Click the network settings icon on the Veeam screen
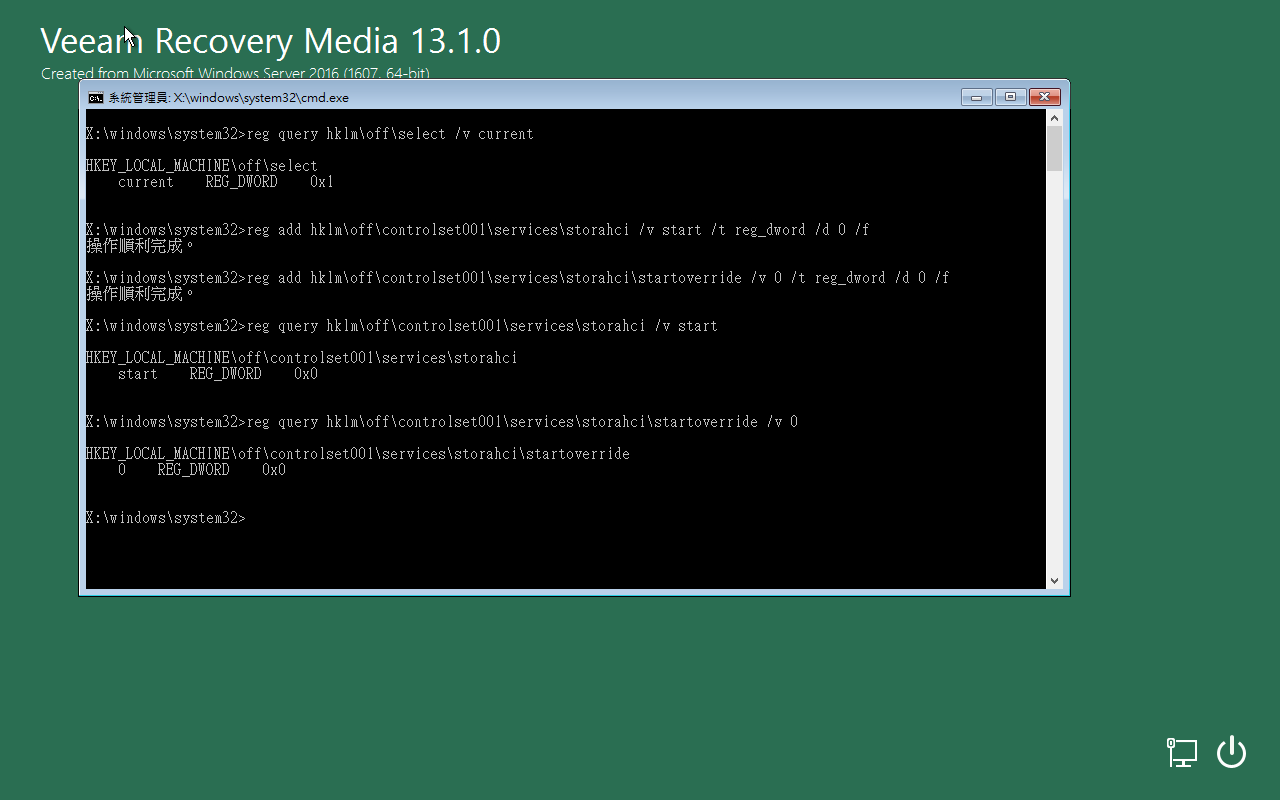1280x800 pixels. point(1182,752)
